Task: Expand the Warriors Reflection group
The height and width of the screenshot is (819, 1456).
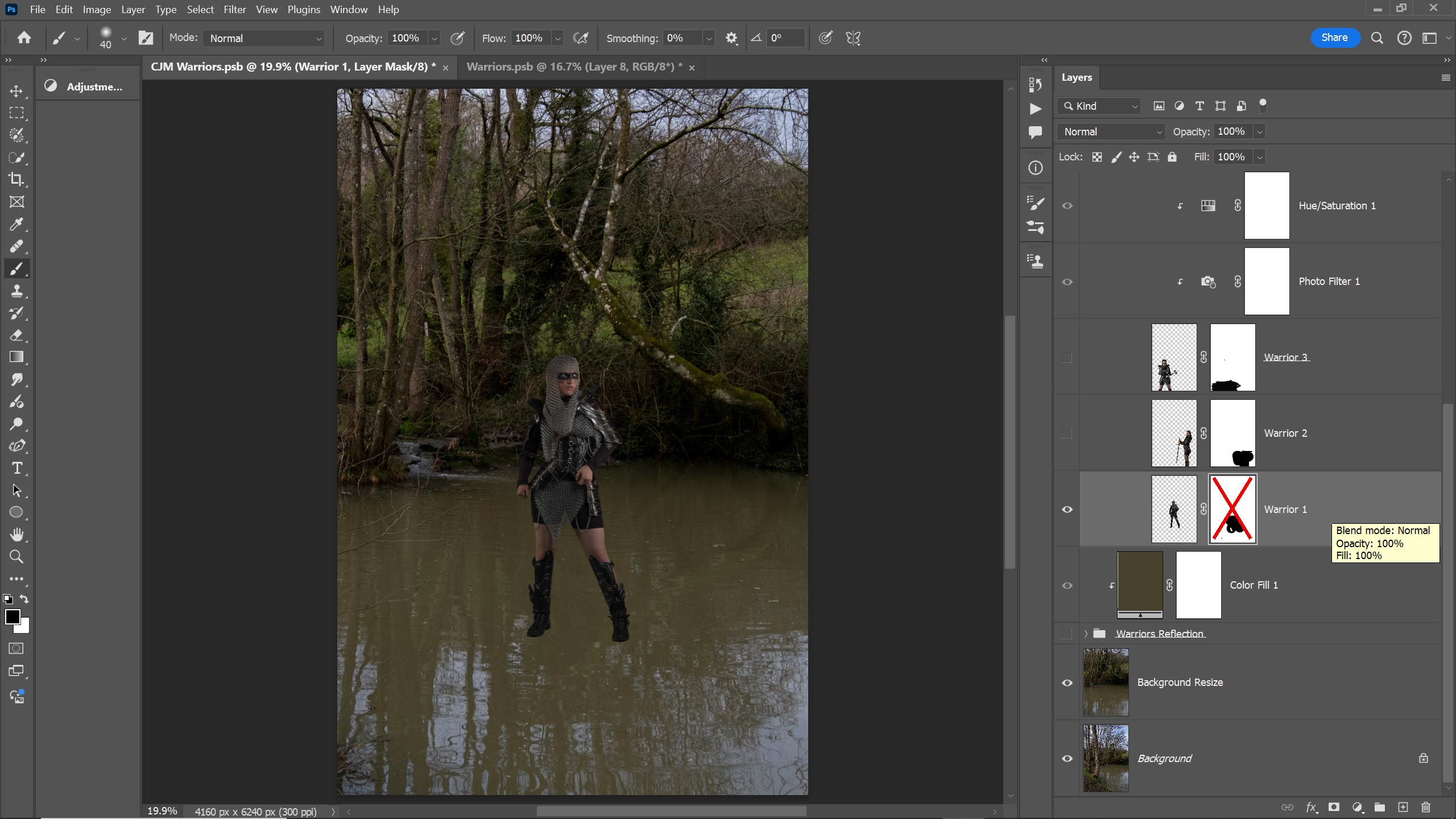Action: 1086,634
